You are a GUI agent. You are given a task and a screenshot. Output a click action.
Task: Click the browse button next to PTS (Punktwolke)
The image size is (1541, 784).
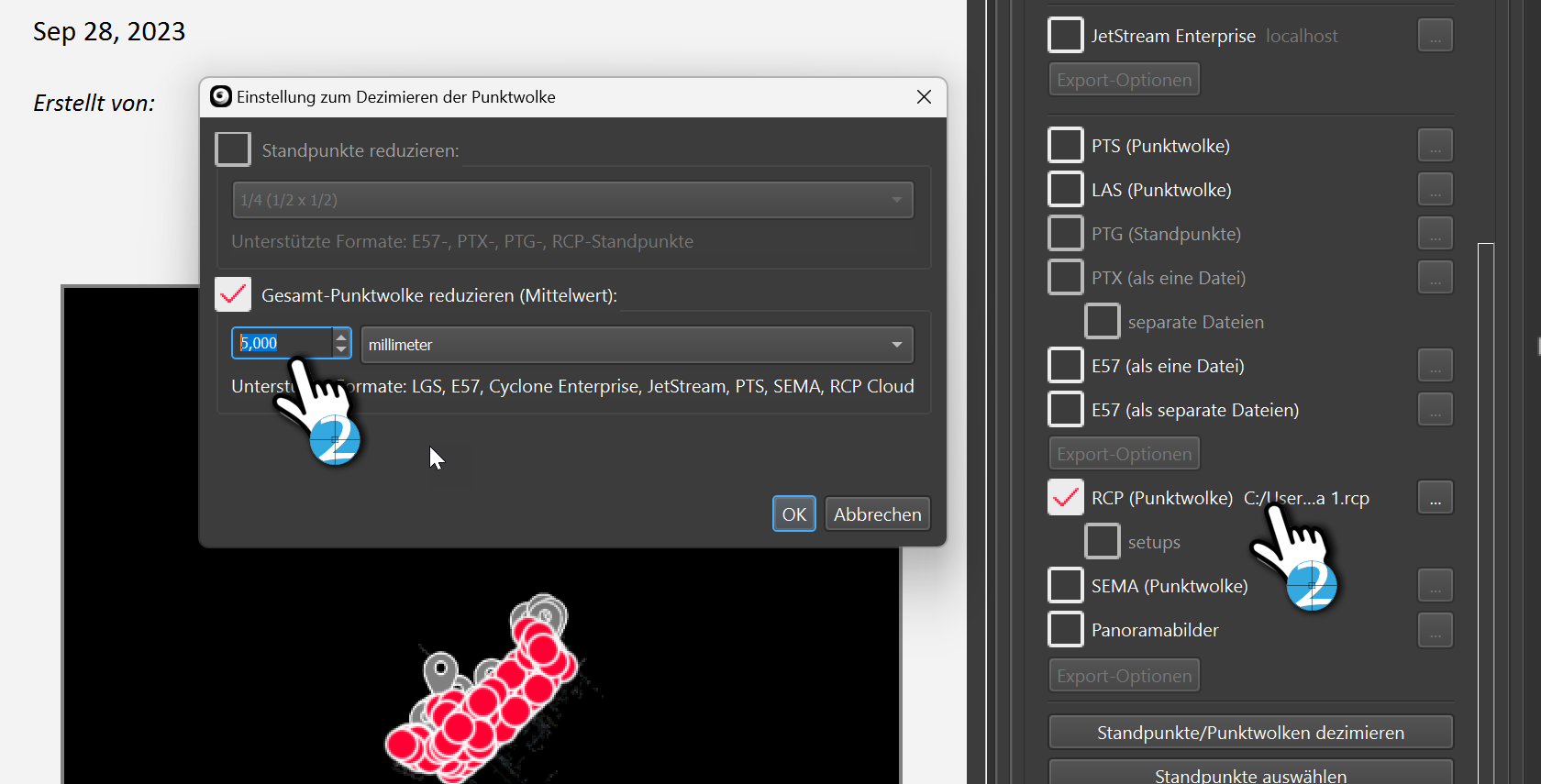coord(1435,146)
